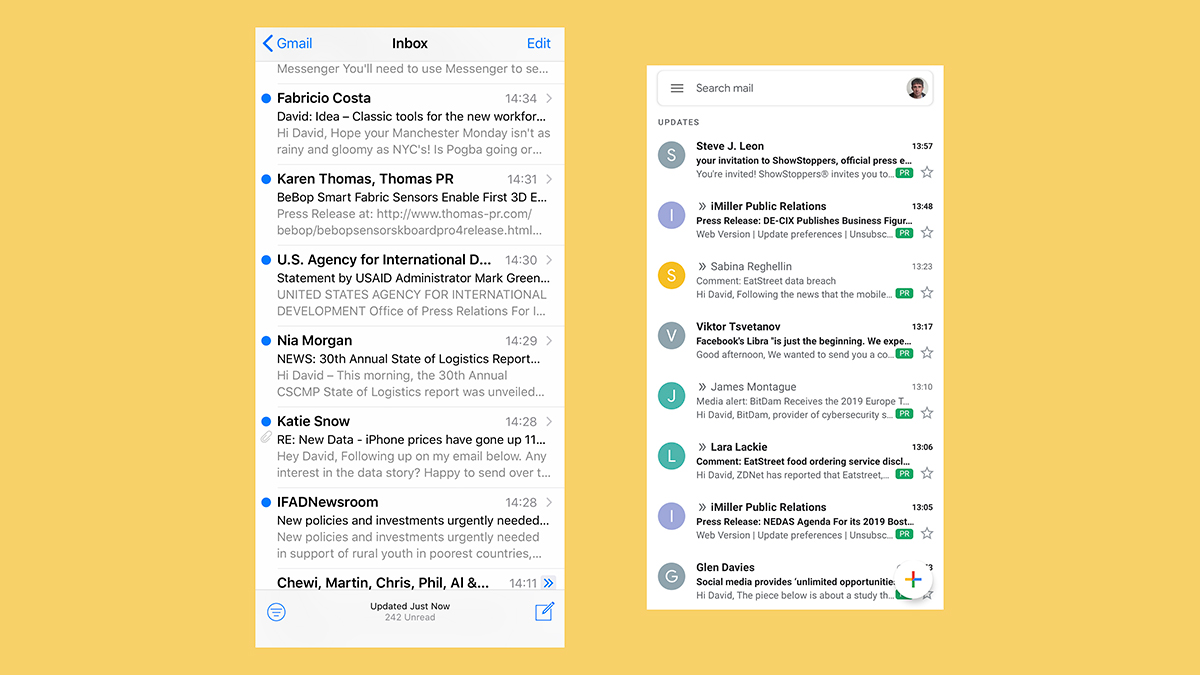The image size is (1200, 675).
Task: Open chevron on U.S. Agency row
Action: (549, 260)
